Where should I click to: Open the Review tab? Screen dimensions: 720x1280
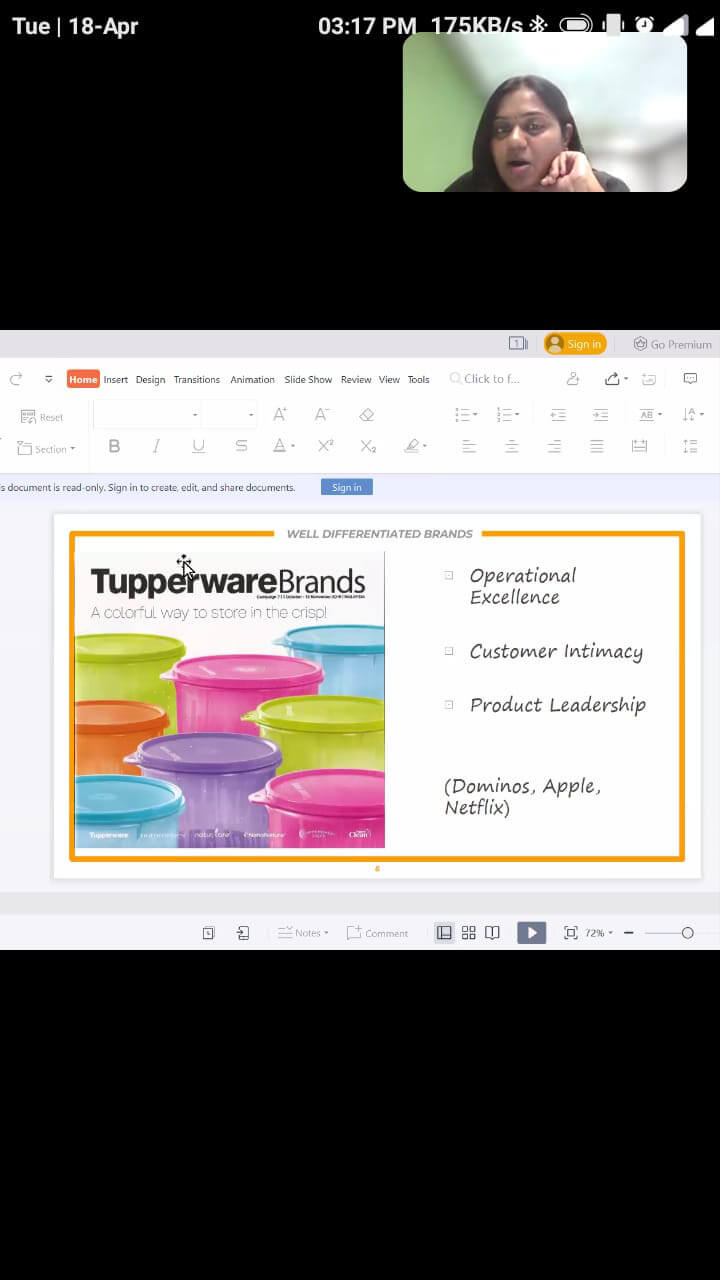[356, 379]
